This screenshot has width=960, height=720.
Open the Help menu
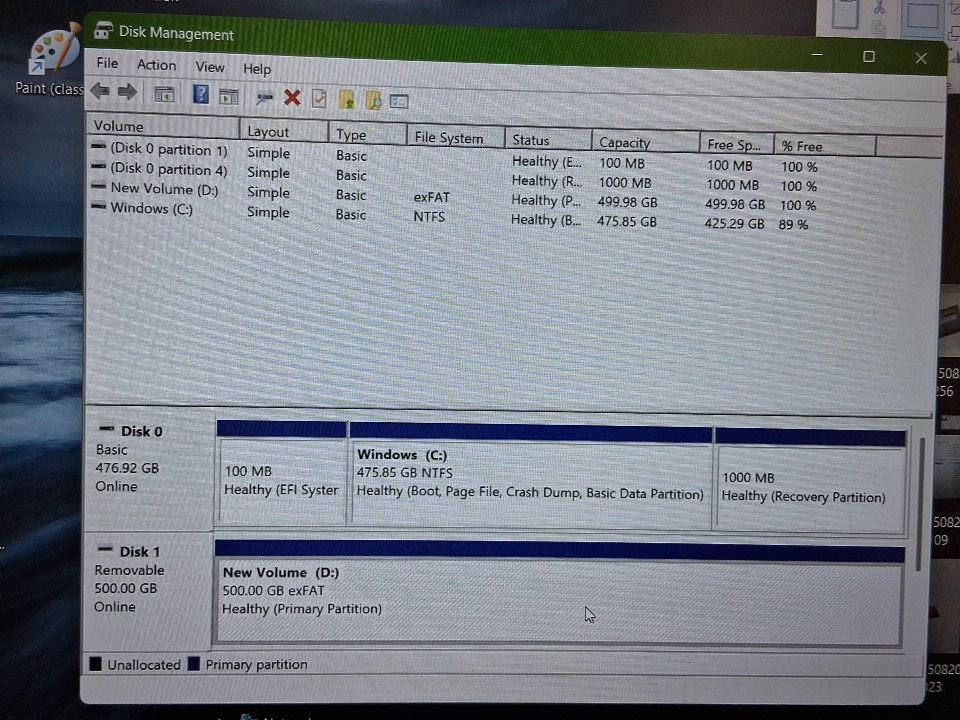click(x=257, y=69)
